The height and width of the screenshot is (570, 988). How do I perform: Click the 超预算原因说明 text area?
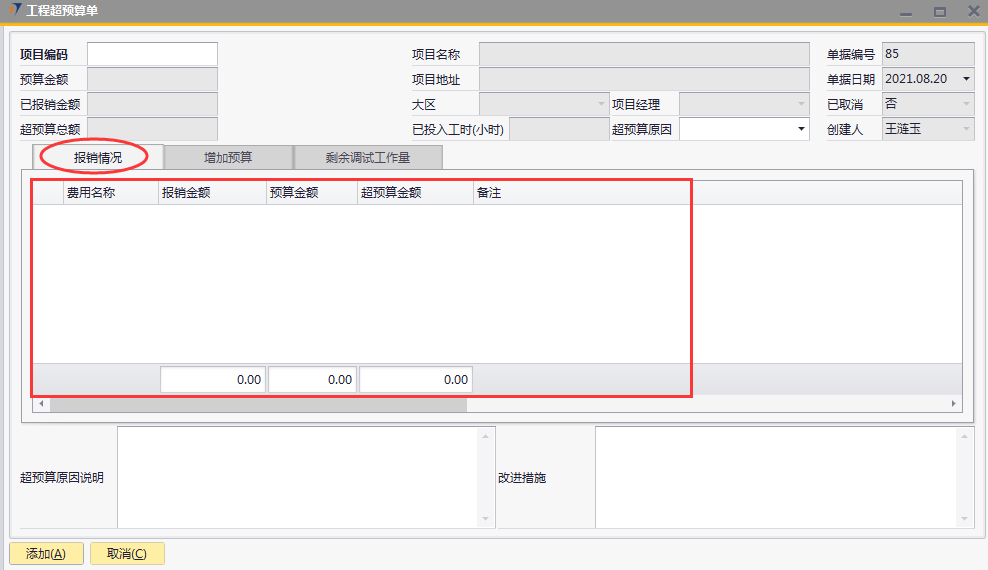click(298, 477)
